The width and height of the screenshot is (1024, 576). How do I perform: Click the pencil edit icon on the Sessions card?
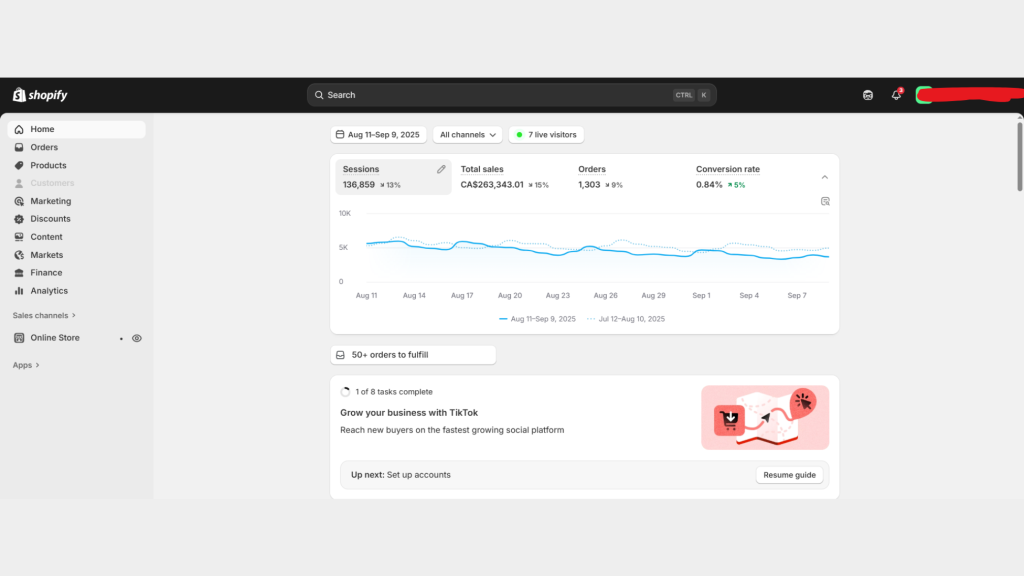point(441,170)
